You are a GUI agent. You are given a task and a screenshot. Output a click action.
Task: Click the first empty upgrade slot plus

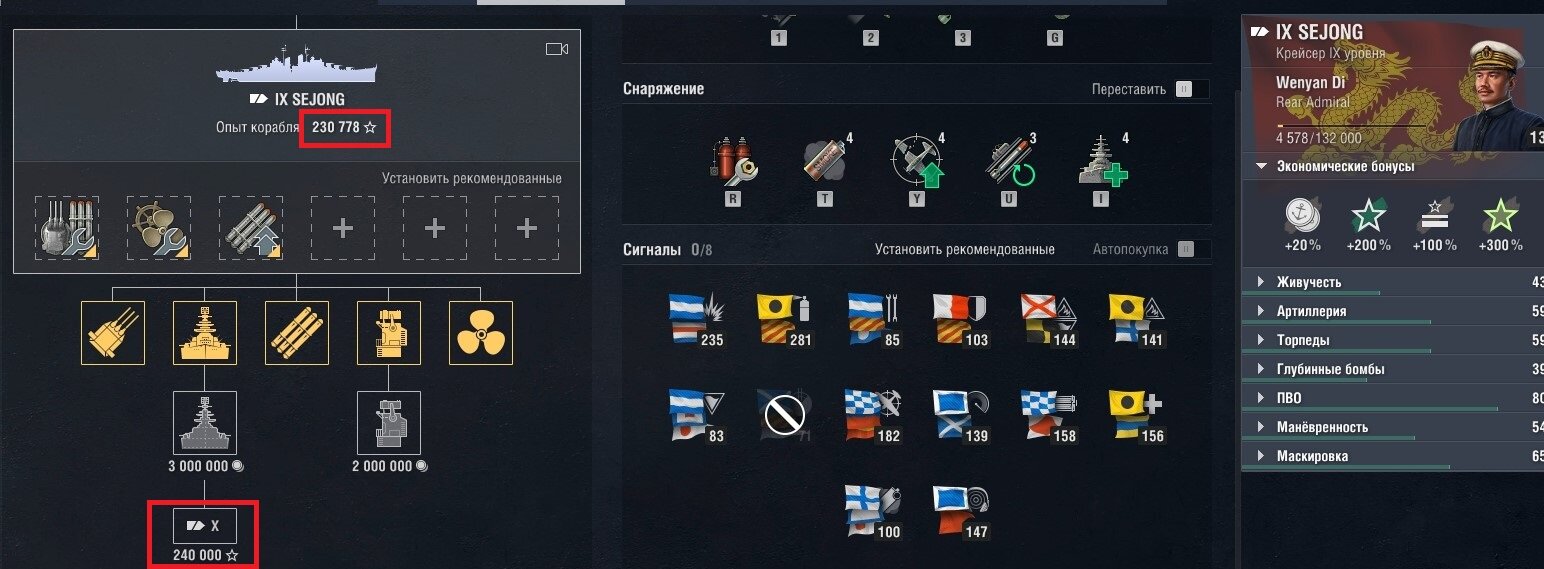pos(343,229)
